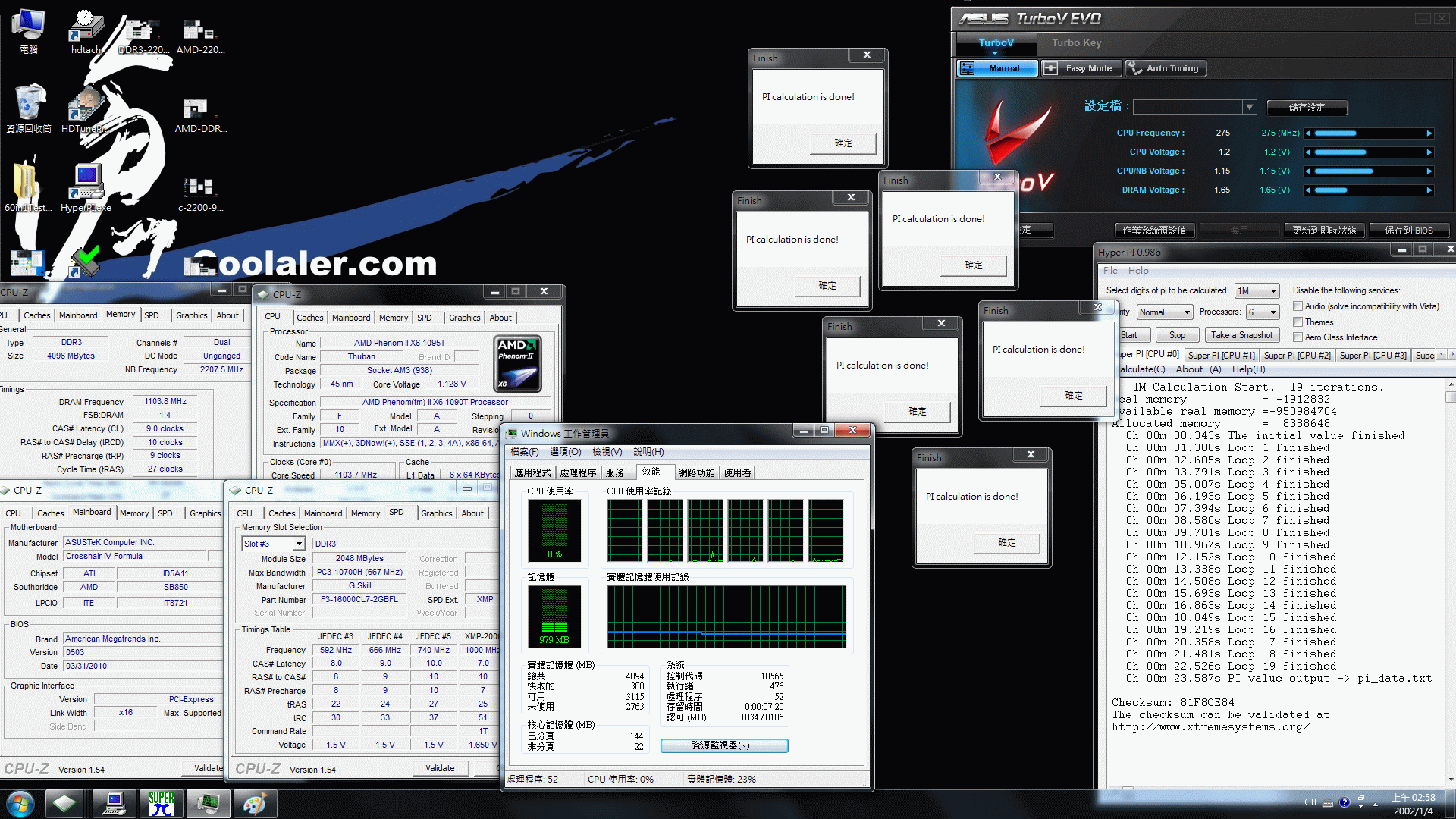The width and height of the screenshot is (1456, 819).
Task: Enable the Aero Glass Interface checkbox
Action: (x=1298, y=337)
